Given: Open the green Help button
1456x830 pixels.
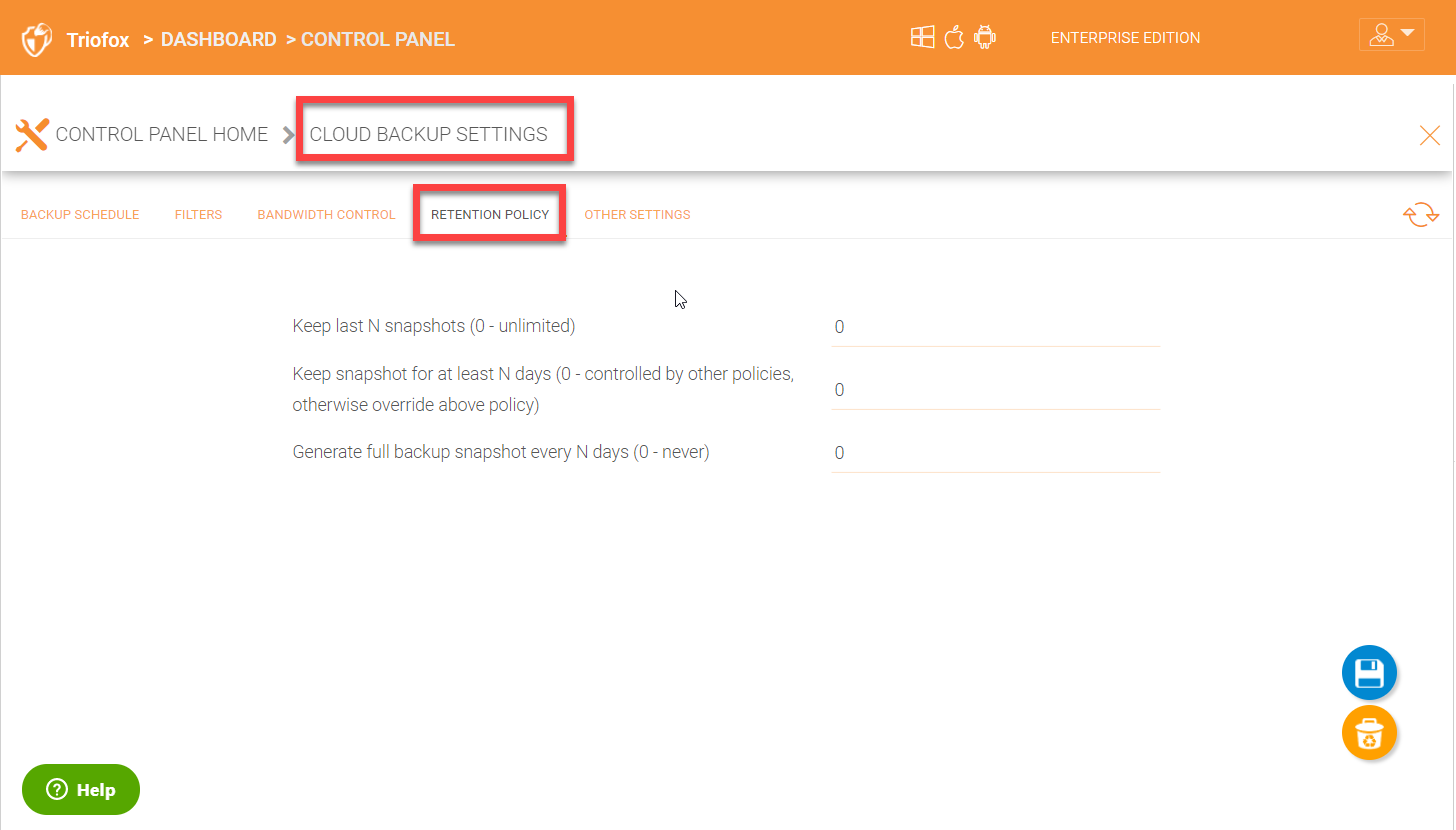Looking at the screenshot, I should tap(81, 789).
